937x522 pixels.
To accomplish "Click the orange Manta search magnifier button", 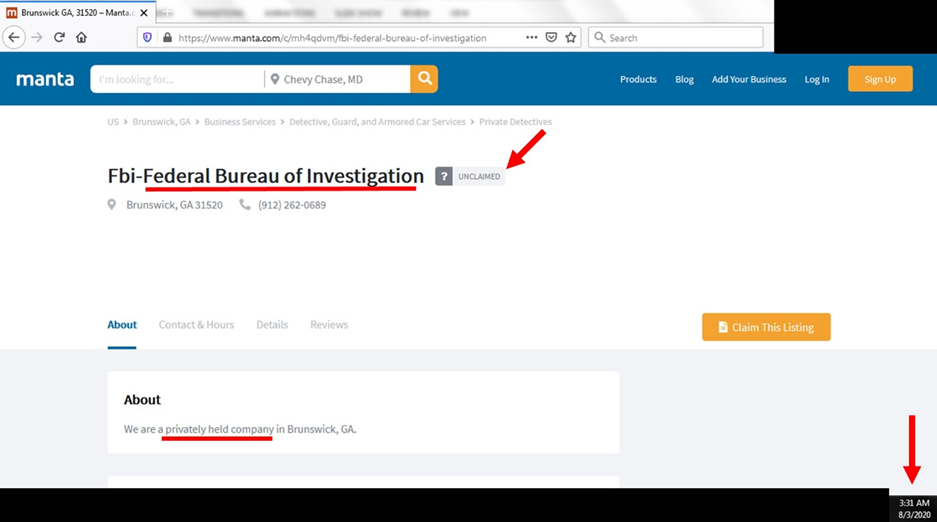I will 424,79.
